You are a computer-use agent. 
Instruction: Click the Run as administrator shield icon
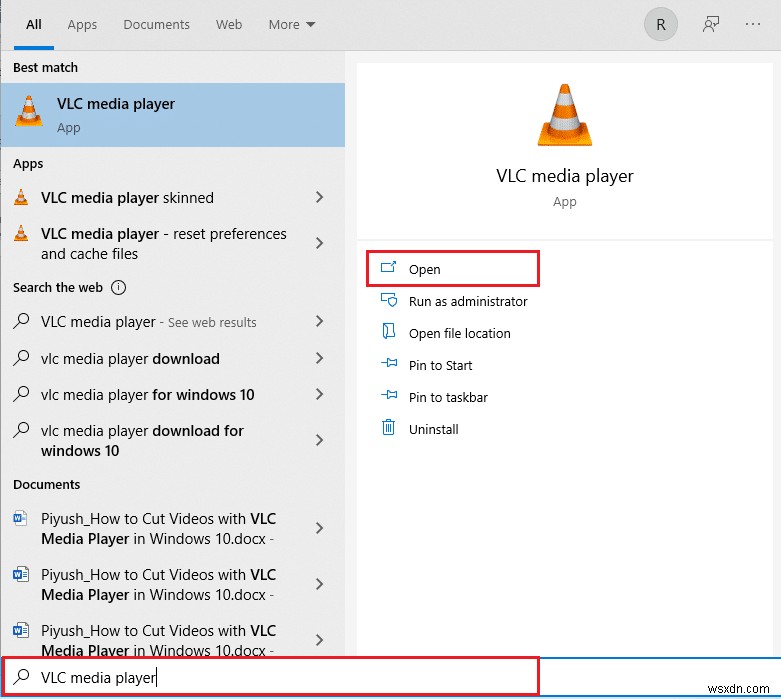click(389, 300)
